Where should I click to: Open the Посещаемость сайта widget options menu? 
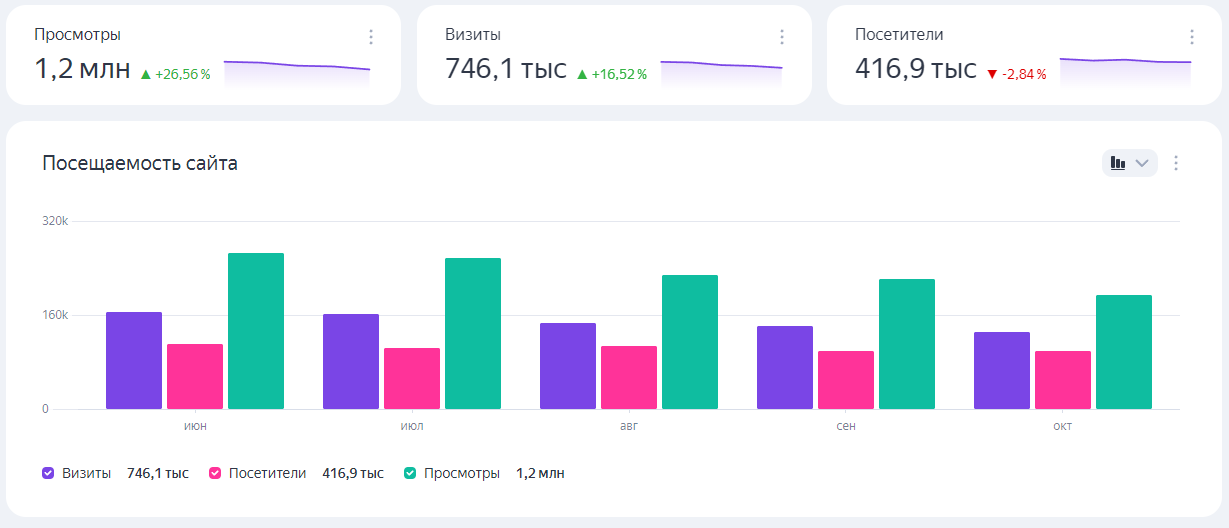coord(1176,163)
